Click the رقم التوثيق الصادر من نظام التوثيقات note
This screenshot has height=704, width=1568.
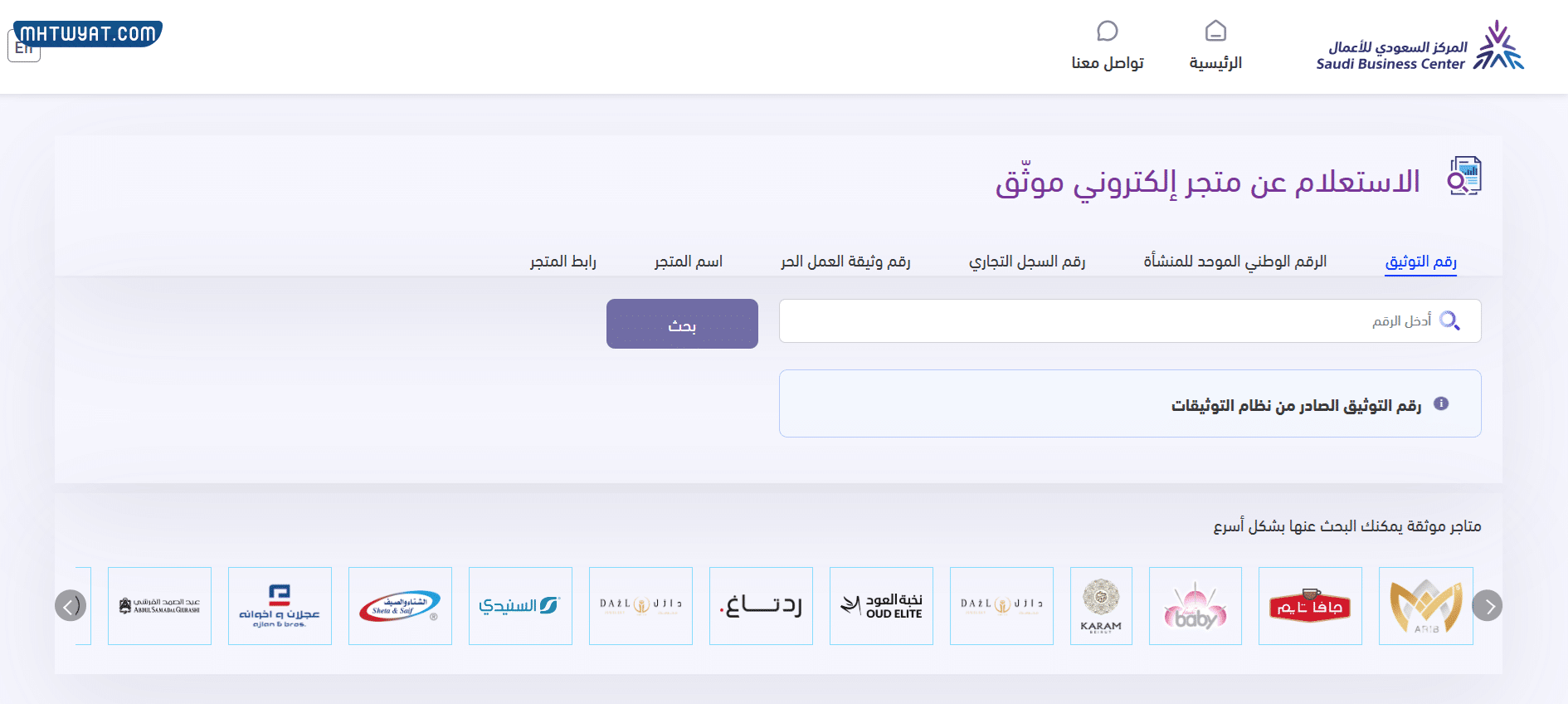1296,405
